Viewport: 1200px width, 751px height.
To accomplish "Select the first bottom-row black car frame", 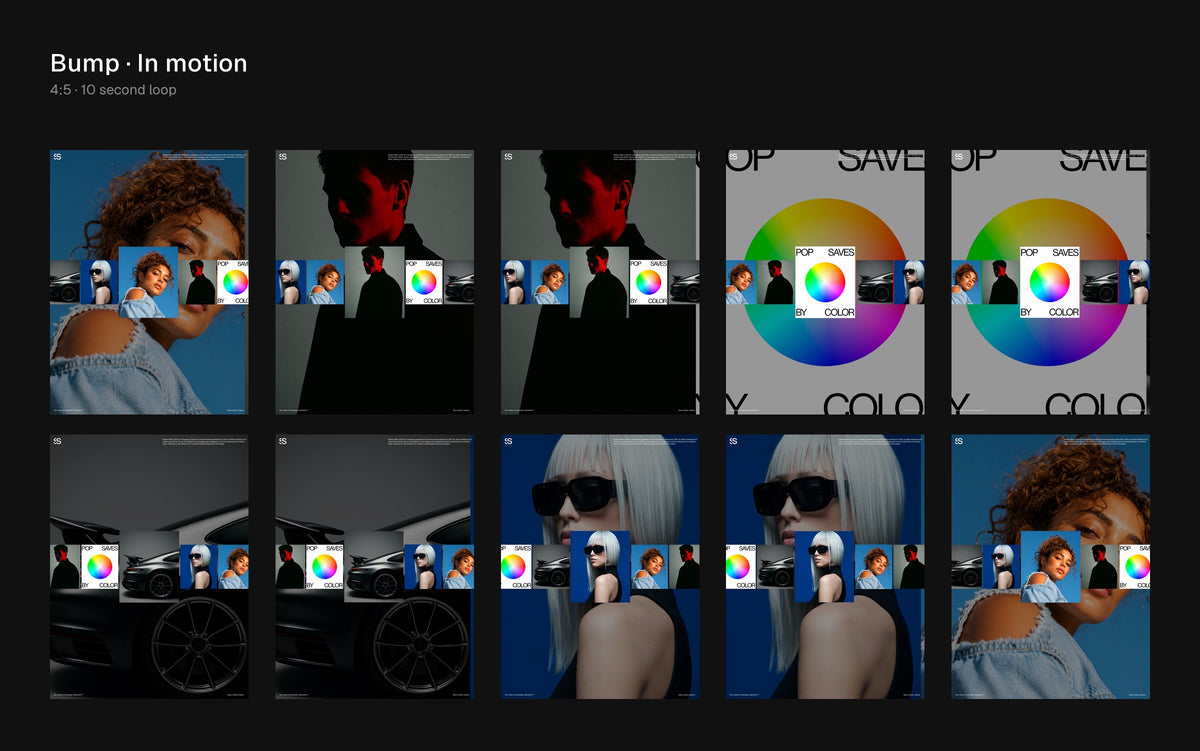I will click(x=149, y=566).
